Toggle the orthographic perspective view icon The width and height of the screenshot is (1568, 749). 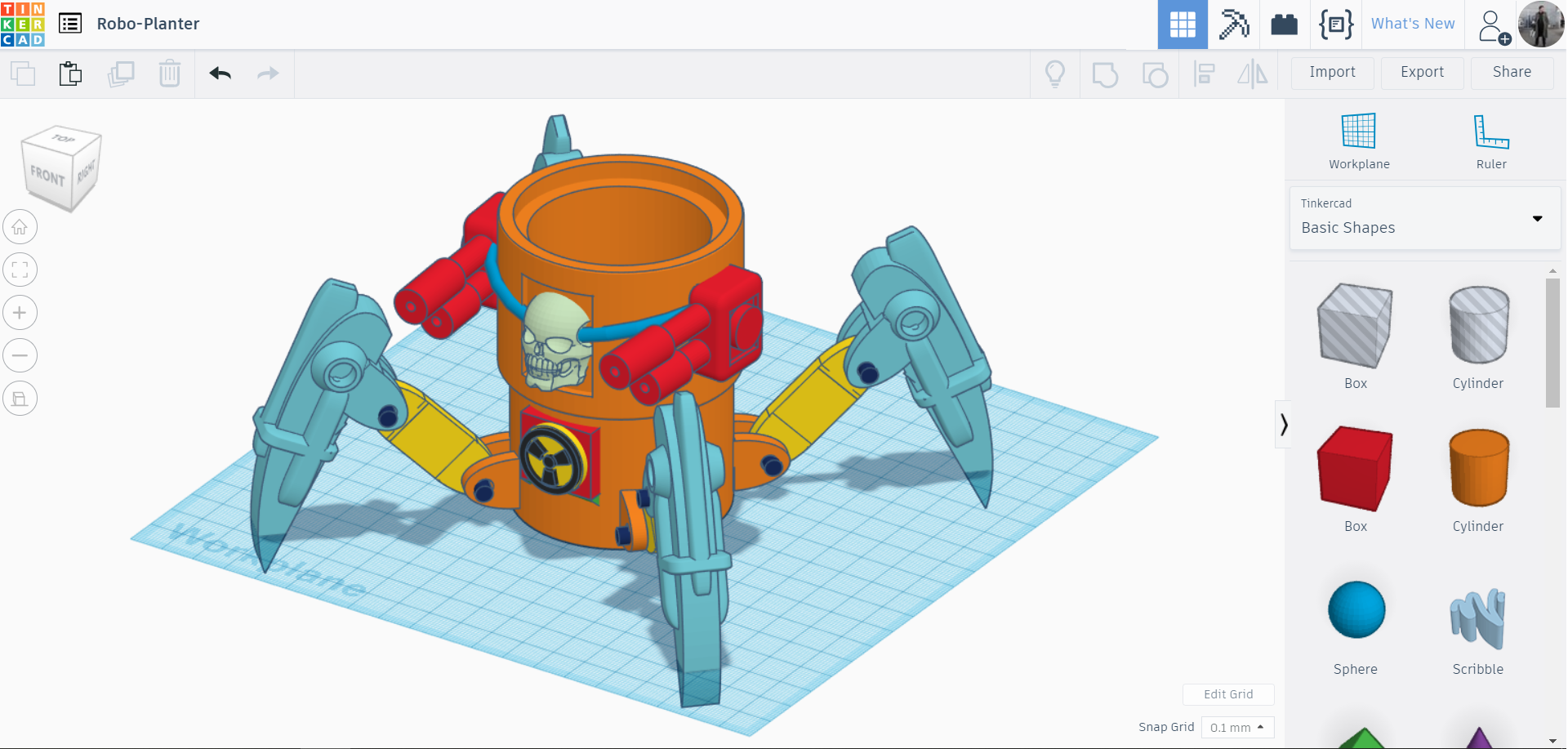[20, 399]
